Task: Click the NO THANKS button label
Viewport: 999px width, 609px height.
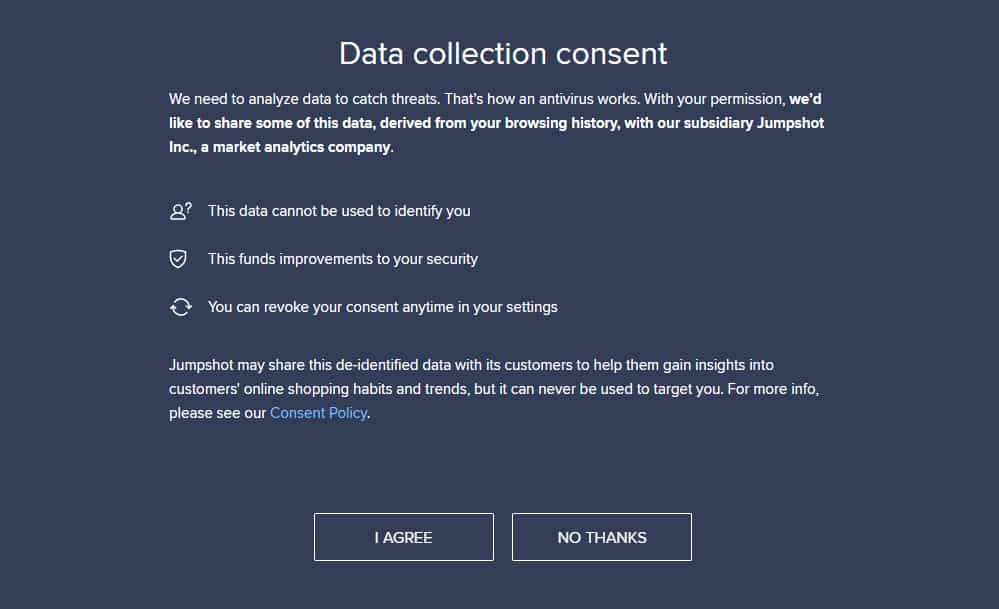Action: coord(601,537)
